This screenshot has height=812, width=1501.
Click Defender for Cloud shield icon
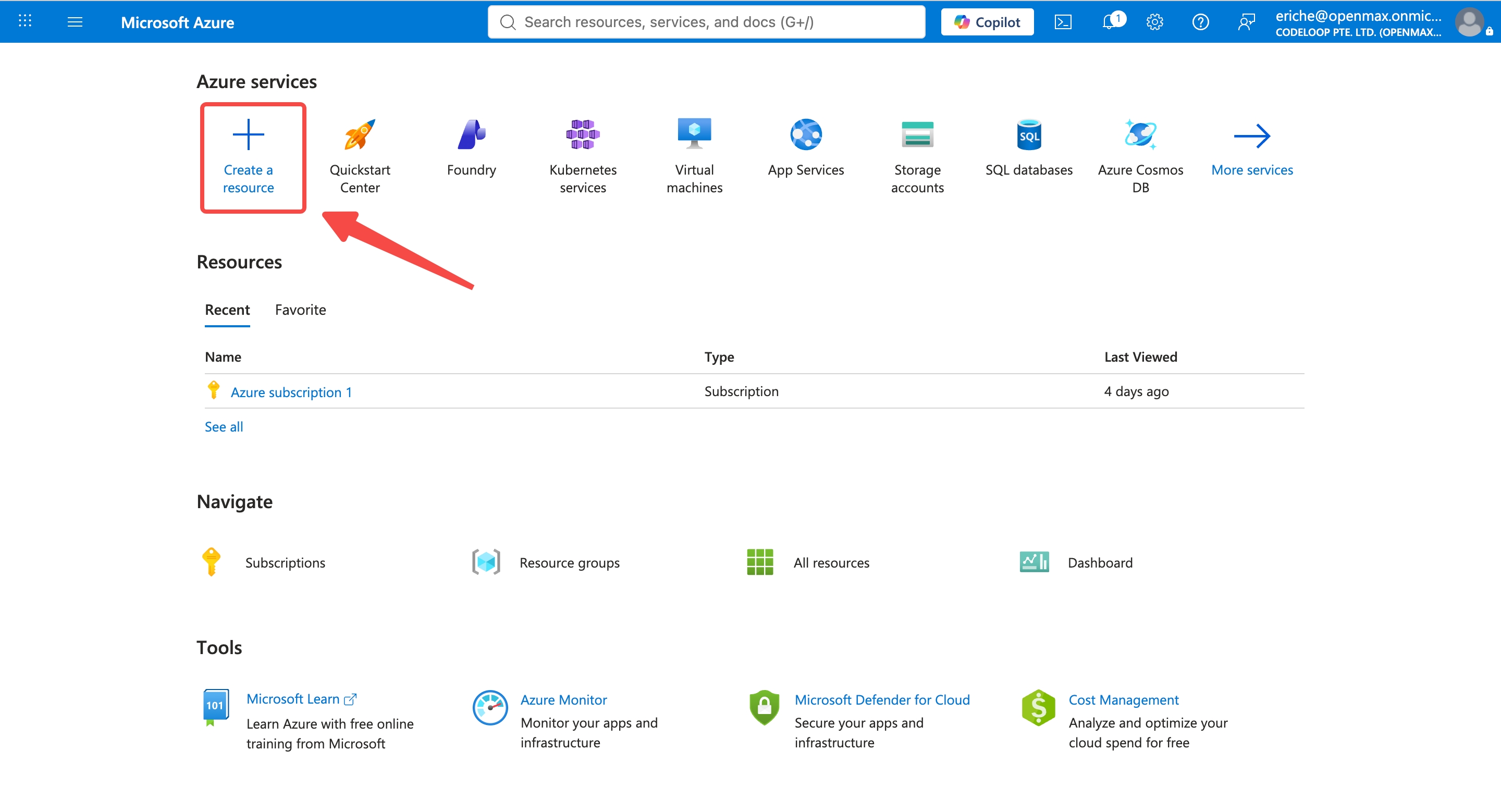coord(765,708)
